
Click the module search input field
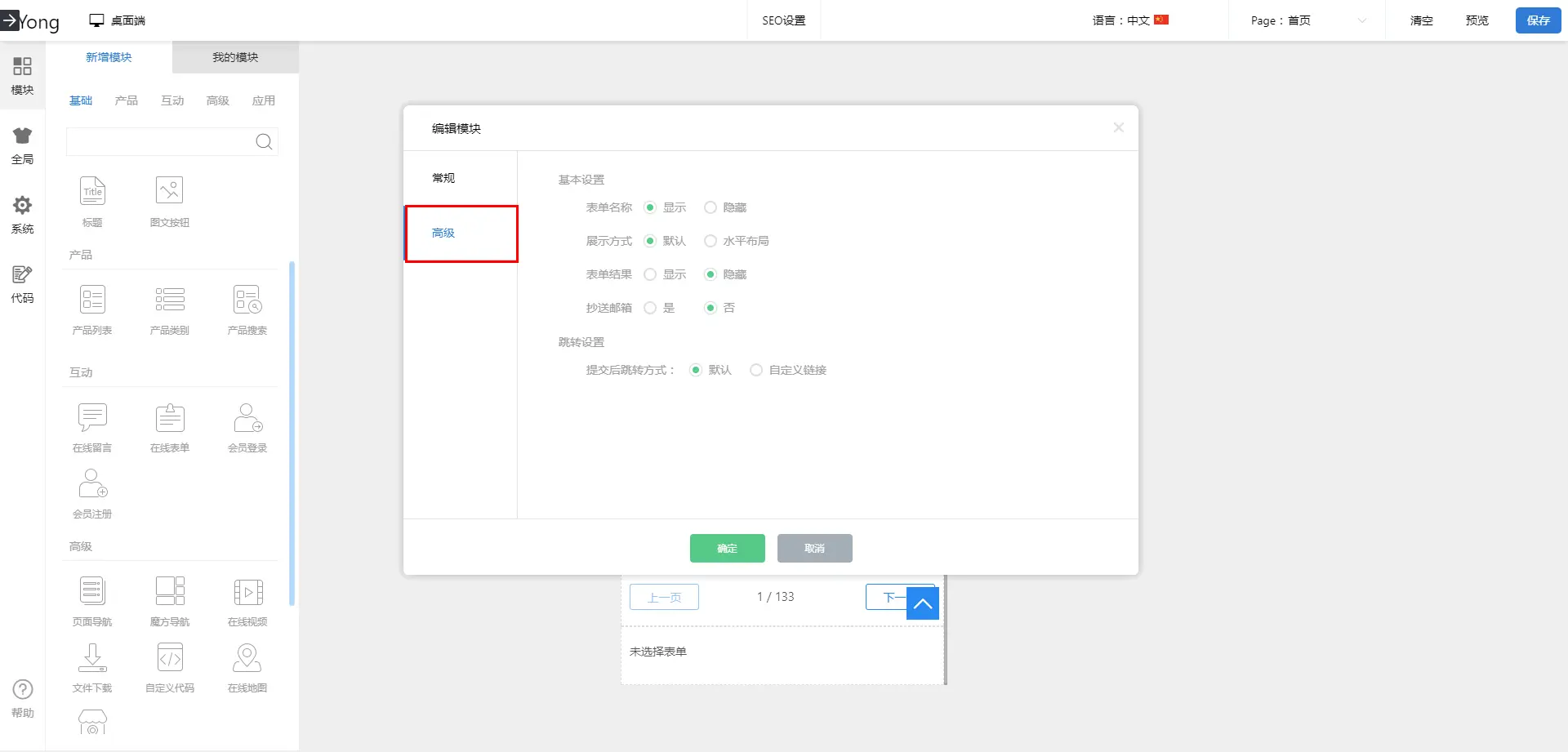[x=160, y=142]
